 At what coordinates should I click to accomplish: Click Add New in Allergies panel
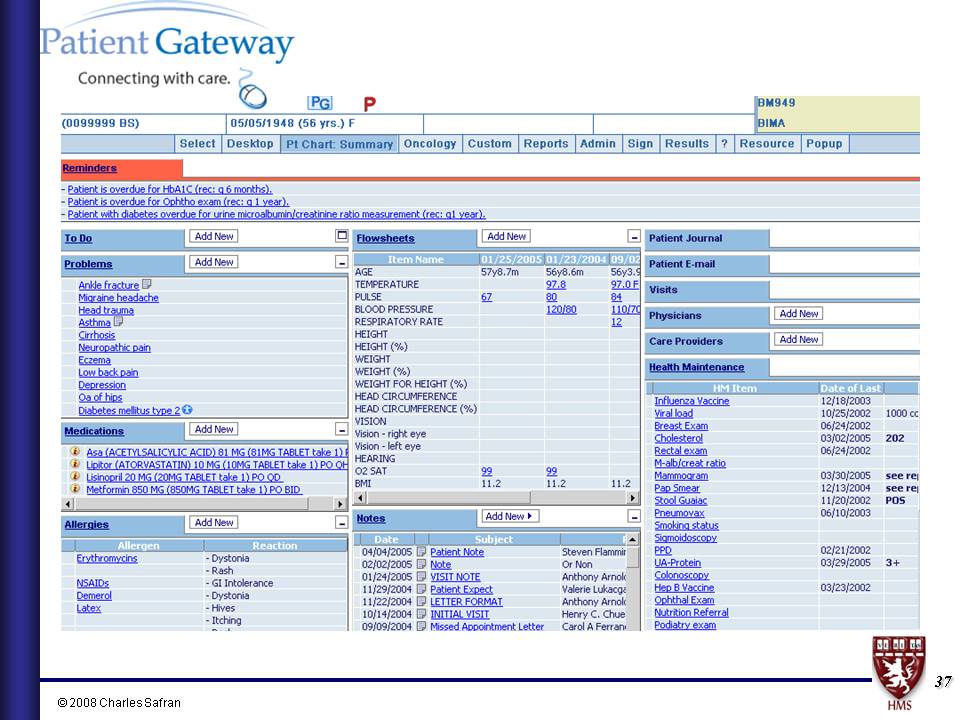tap(214, 522)
